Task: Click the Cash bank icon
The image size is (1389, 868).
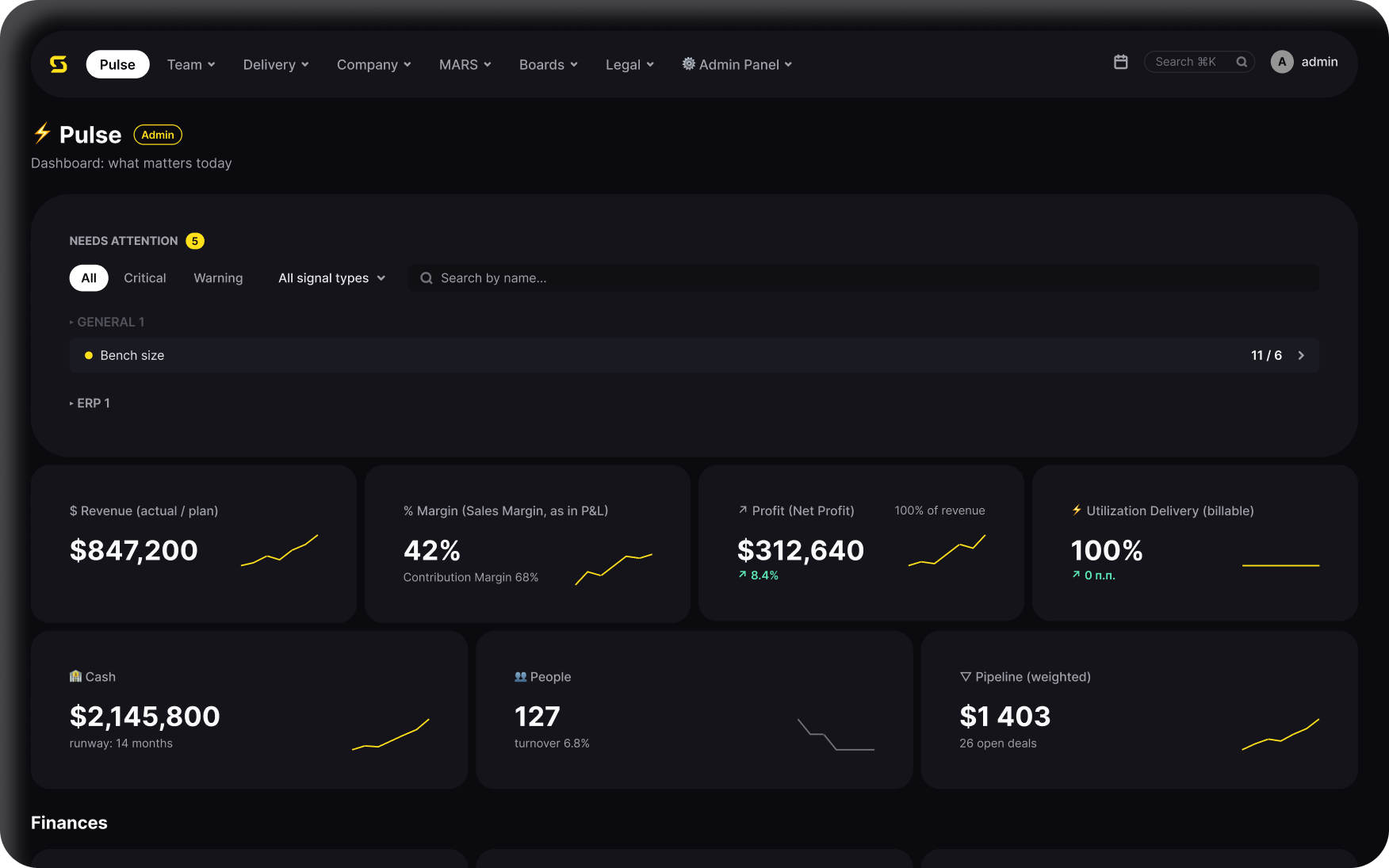Action: pyautogui.click(x=75, y=676)
